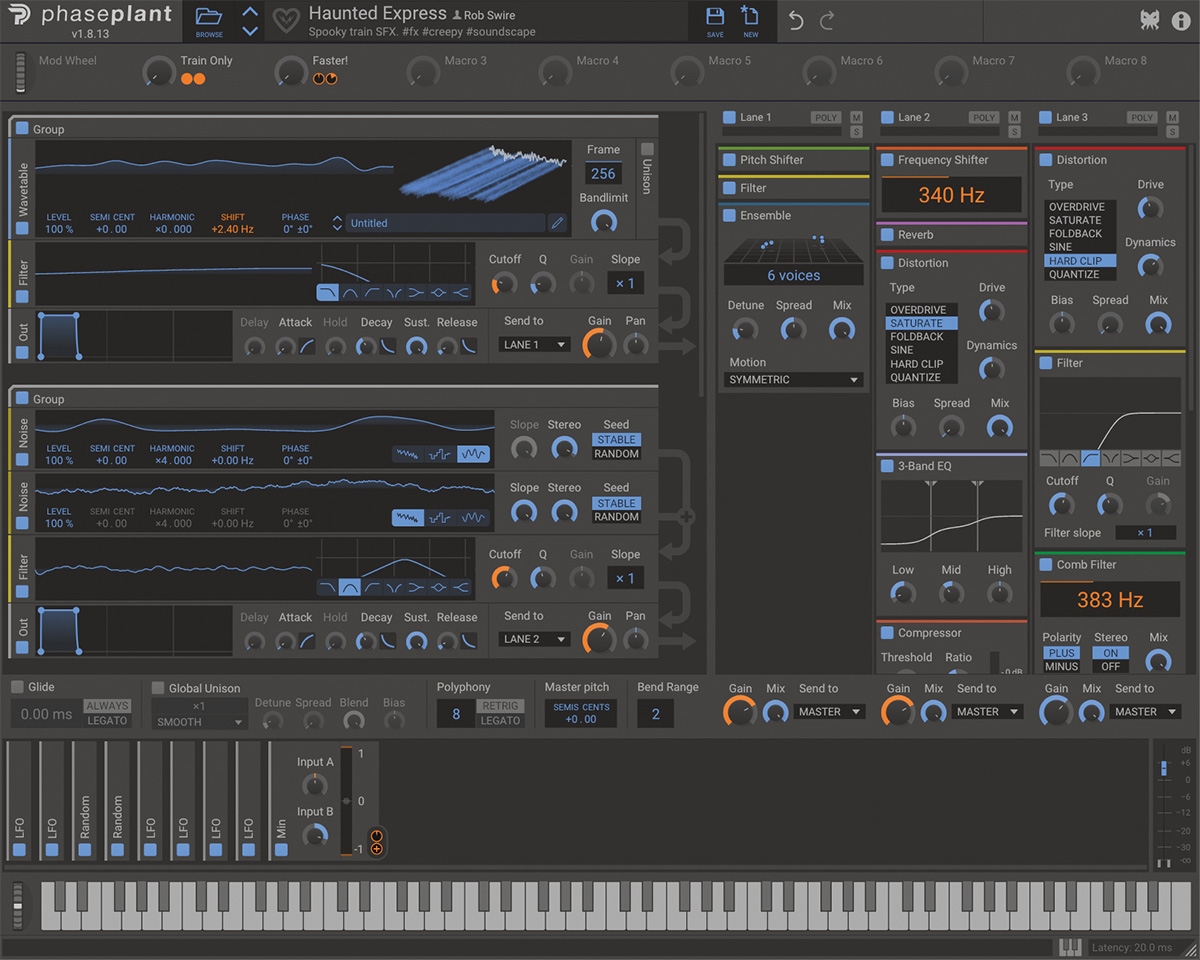Click the RANDOM seed button on first Noise
Image resolution: width=1200 pixels, height=960 pixels.
616,454
